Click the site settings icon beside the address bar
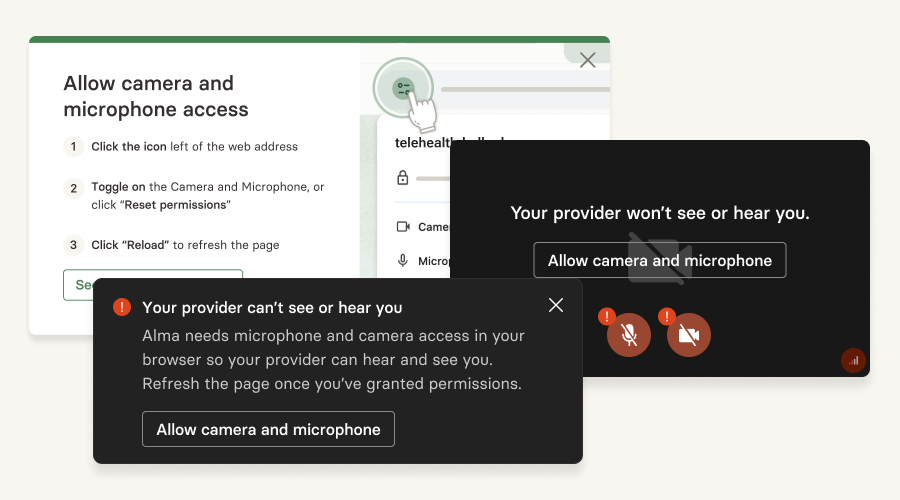This screenshot has height=500, width=900. click(x=403, y=88)
